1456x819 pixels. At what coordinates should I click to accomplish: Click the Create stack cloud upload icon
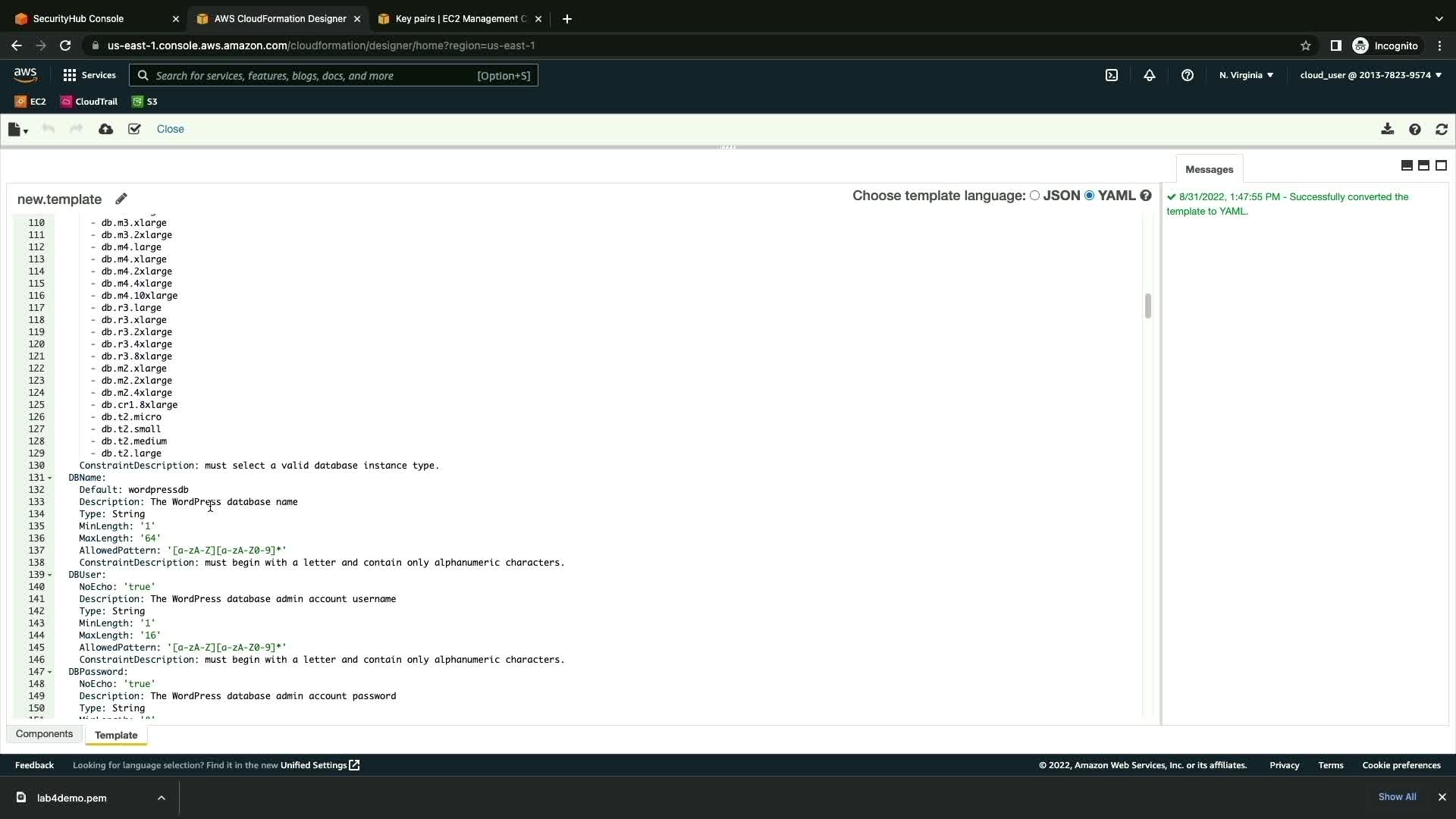(x=106, y=130)
